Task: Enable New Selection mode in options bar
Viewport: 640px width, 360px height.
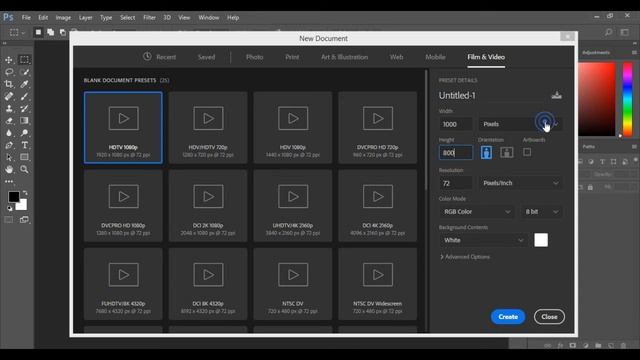Action: [x=38, y=32]
